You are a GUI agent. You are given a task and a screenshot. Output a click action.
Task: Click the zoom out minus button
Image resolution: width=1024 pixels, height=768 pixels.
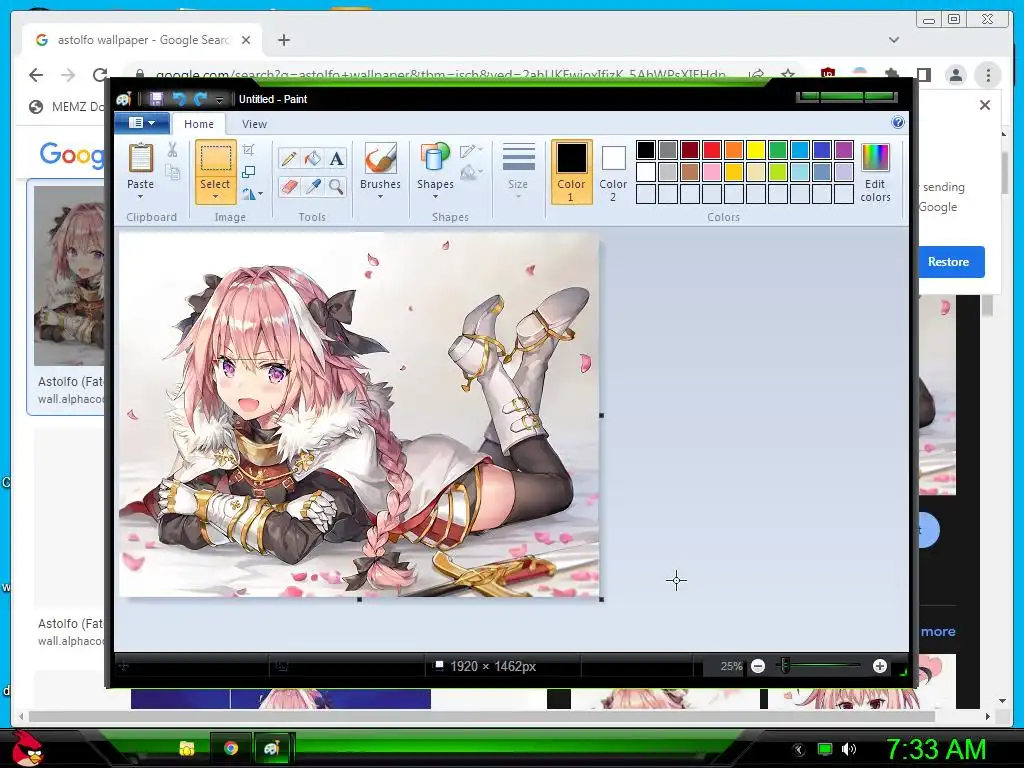point(758,666)
